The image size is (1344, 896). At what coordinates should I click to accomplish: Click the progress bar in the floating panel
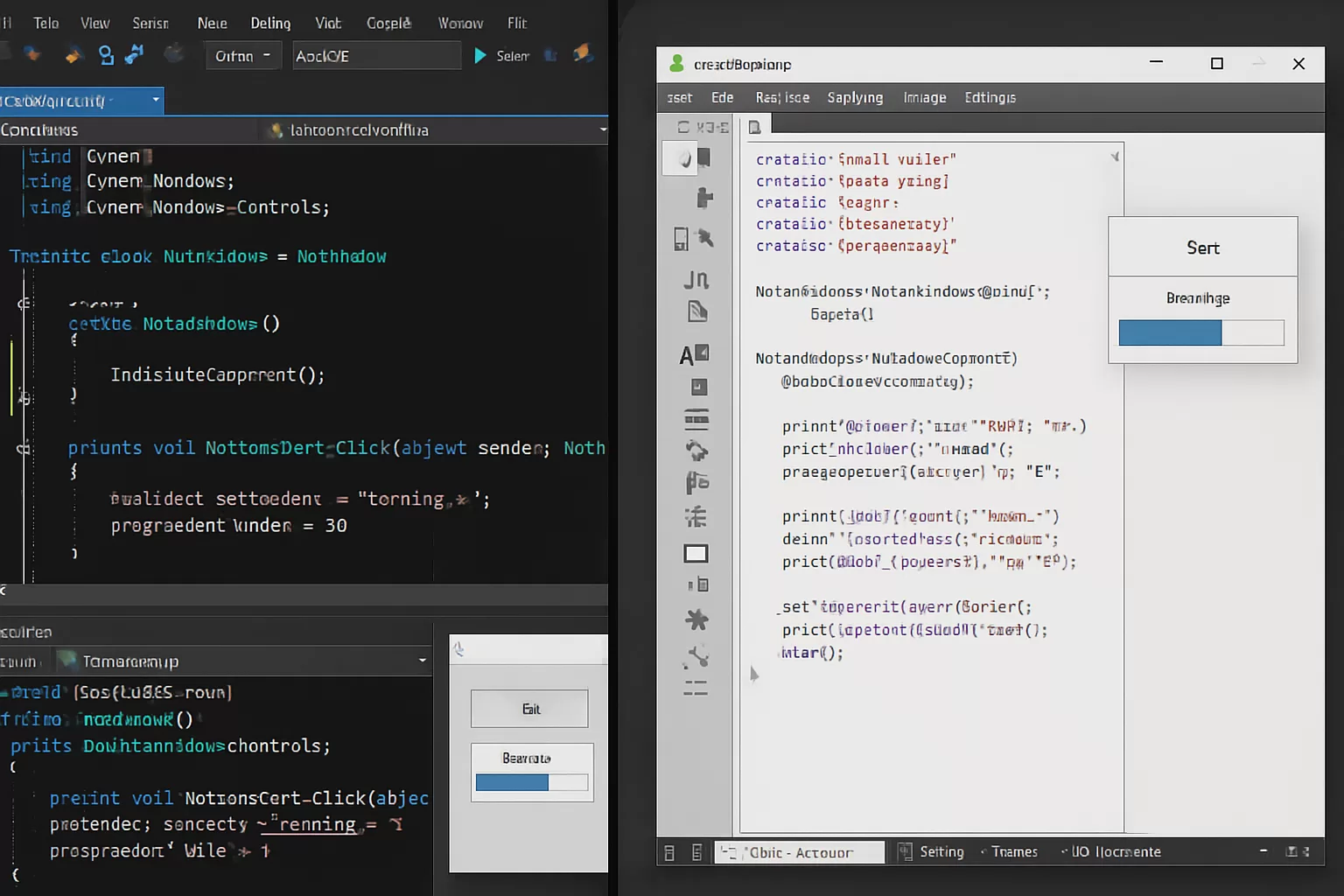click(x=1201, y=332)
